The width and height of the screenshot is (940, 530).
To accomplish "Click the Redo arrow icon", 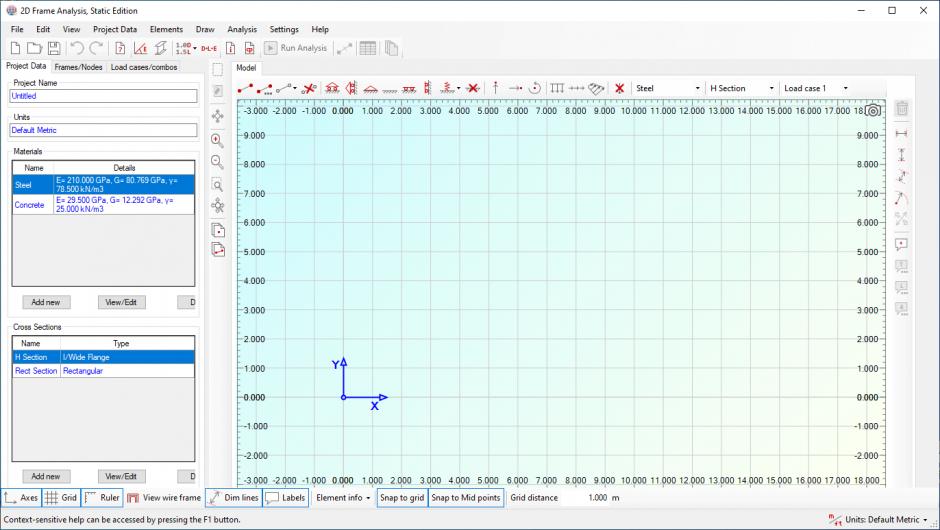I will coord(96,48).
